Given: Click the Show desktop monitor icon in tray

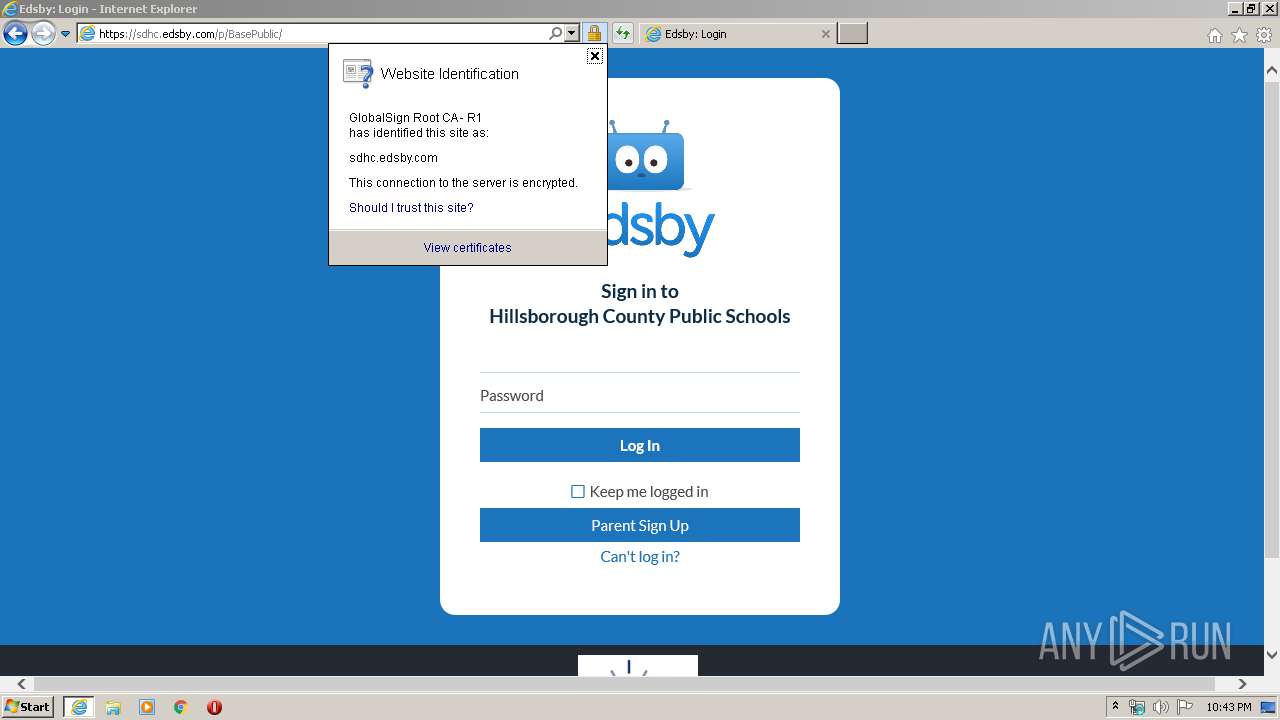Looking at the screenshot, I should click(1268, 707).
